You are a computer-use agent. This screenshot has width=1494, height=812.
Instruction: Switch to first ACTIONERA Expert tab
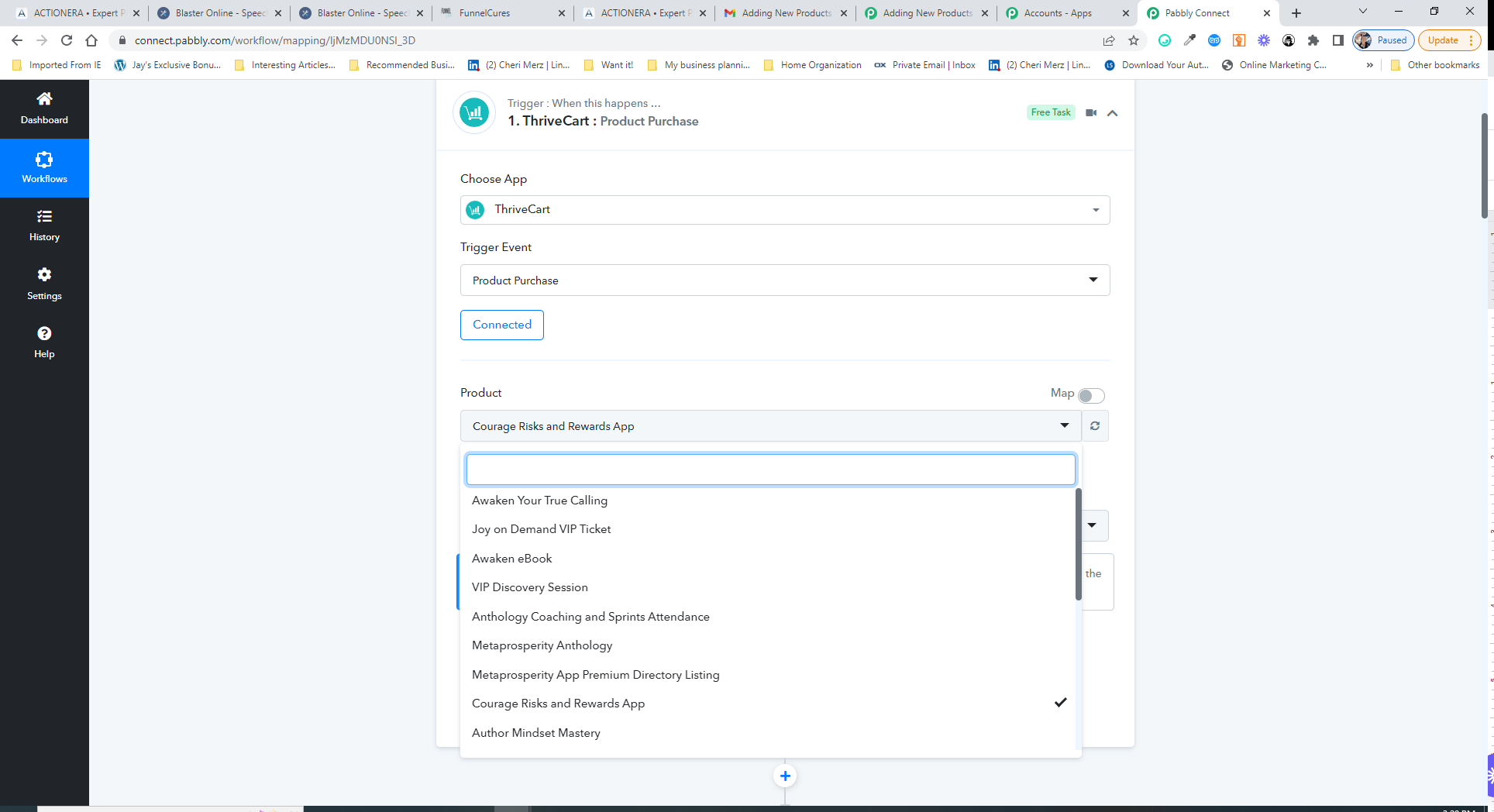pos(77,13)
